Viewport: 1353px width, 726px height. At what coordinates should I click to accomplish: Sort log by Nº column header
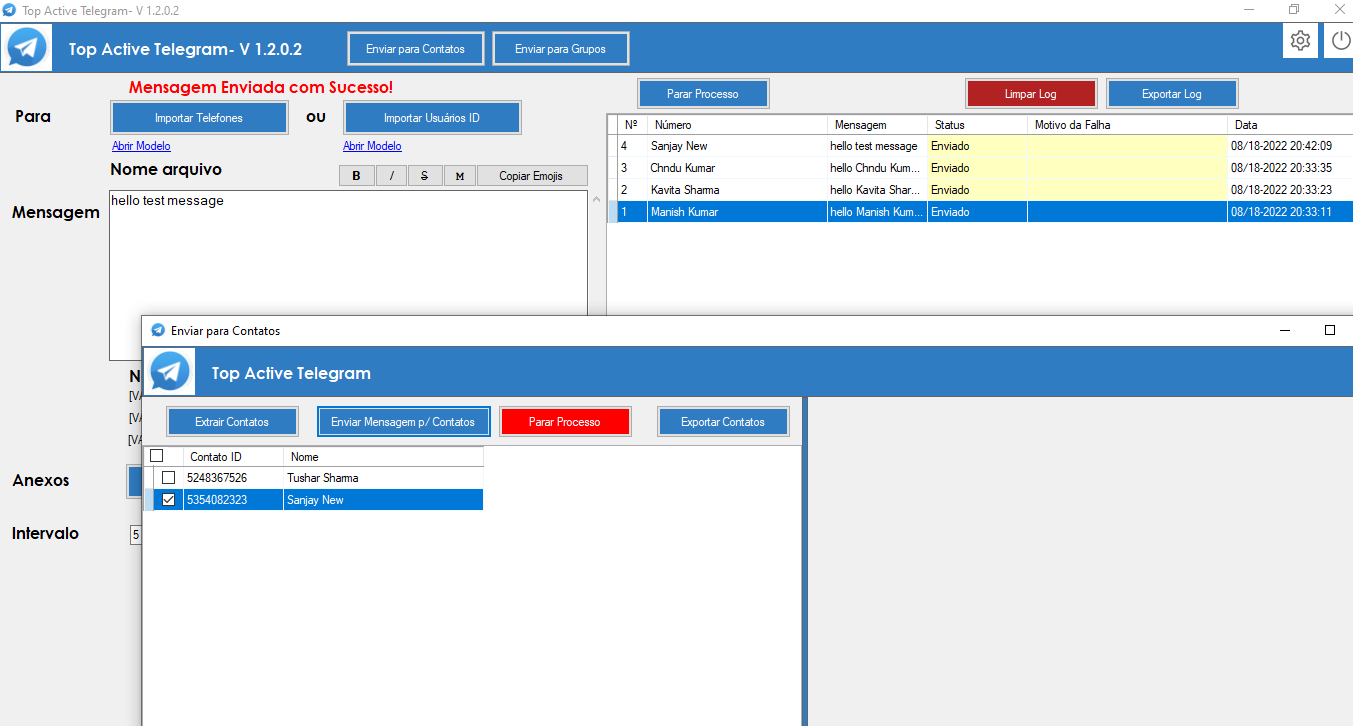632,125
